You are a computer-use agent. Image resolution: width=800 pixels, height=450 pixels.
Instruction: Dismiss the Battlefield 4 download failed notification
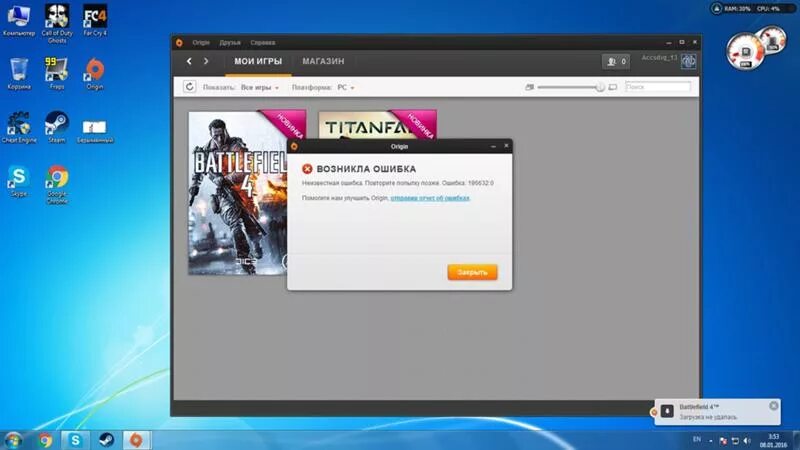(x=773, y=406)
